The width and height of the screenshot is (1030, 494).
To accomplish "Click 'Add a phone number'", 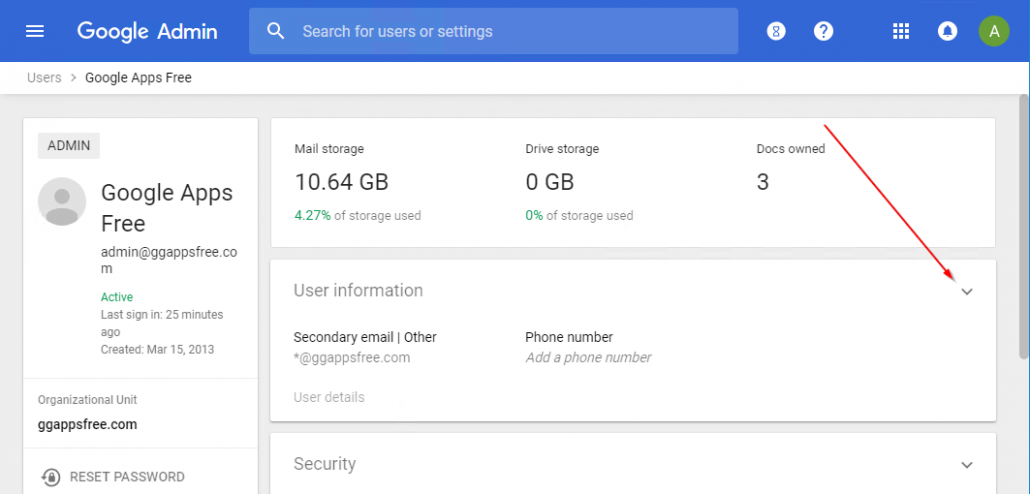I will (589, 357).
